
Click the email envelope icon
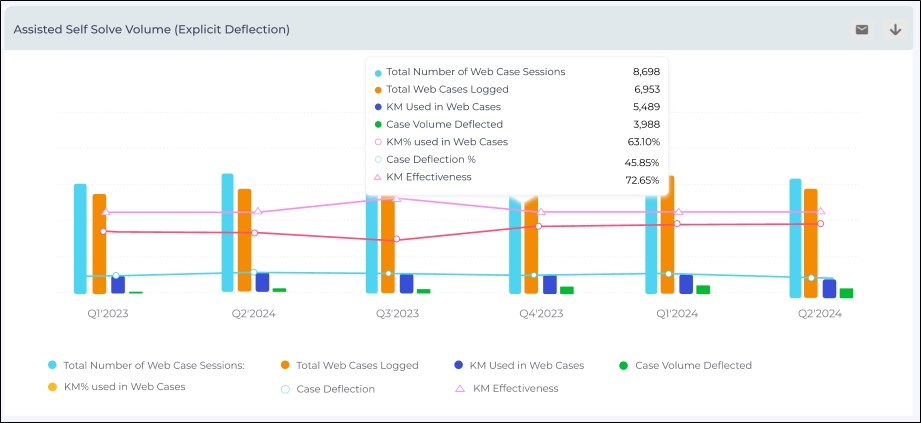[x=861, y=30]
